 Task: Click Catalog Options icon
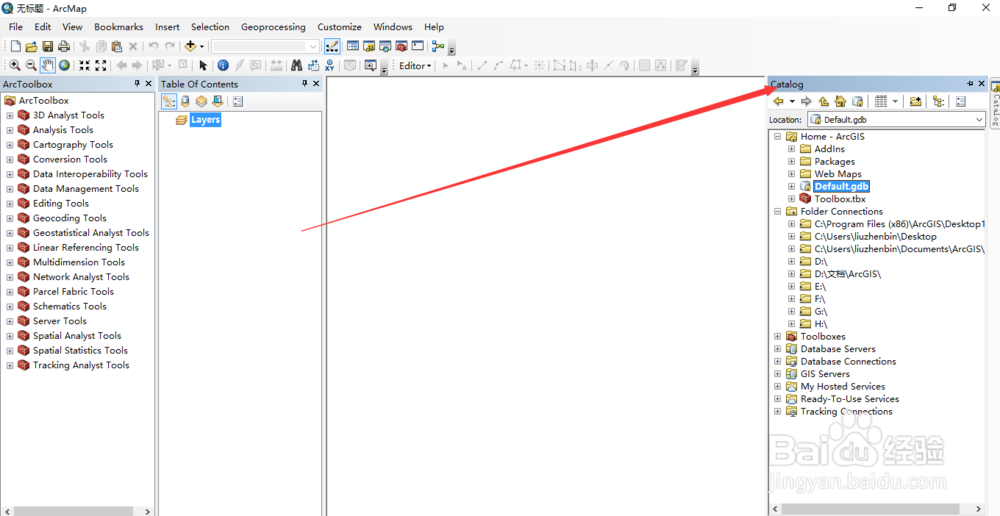click(x=961, y=101)
